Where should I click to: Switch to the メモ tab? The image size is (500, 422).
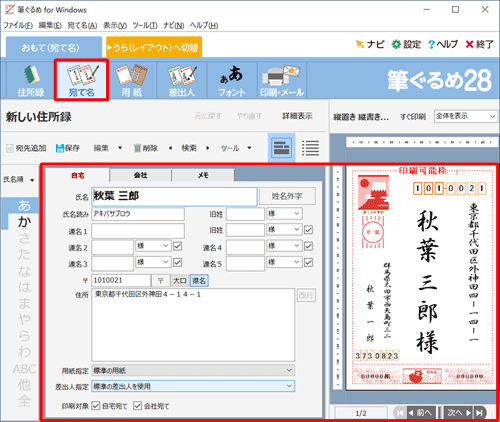point(203,175)
